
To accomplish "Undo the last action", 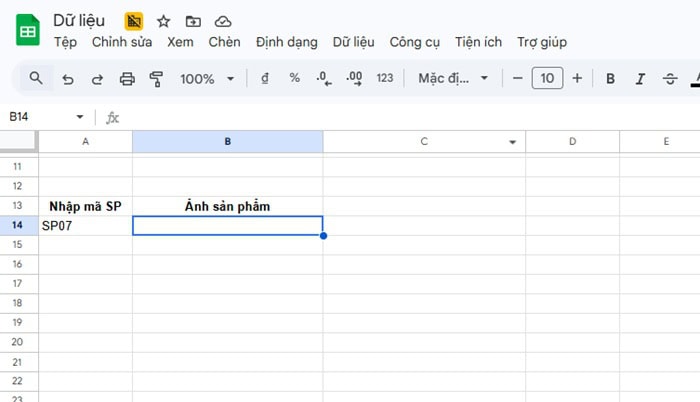I will click(67, 78).
